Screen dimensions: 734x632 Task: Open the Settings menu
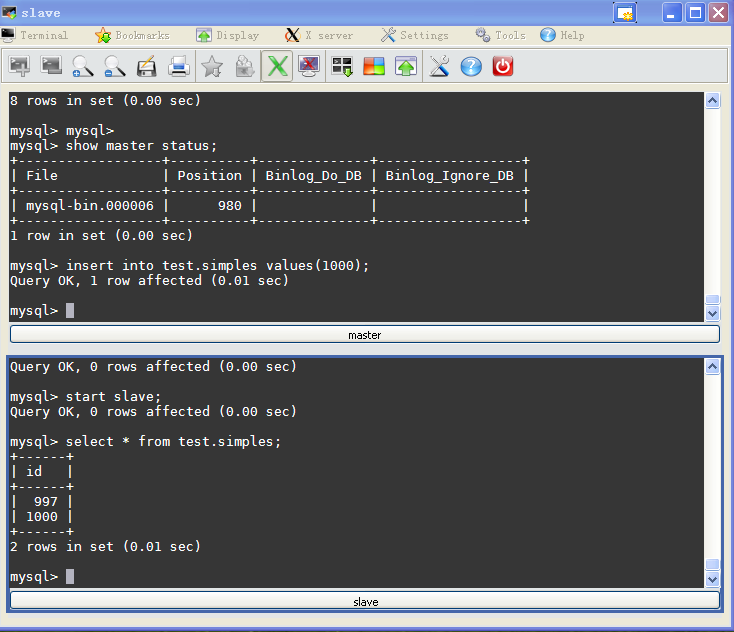tap(415, 35)
